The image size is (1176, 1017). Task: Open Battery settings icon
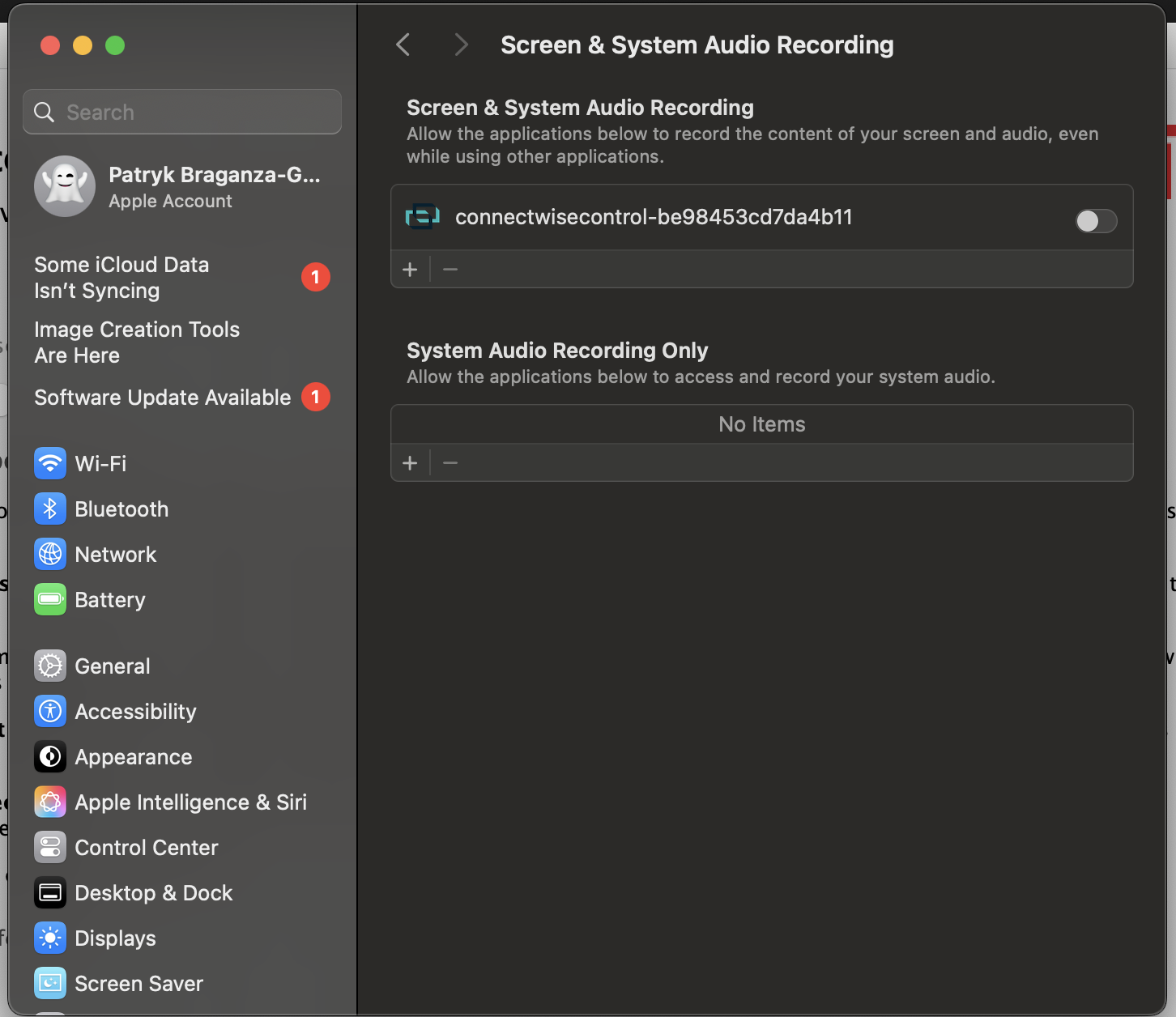(50, 600)
